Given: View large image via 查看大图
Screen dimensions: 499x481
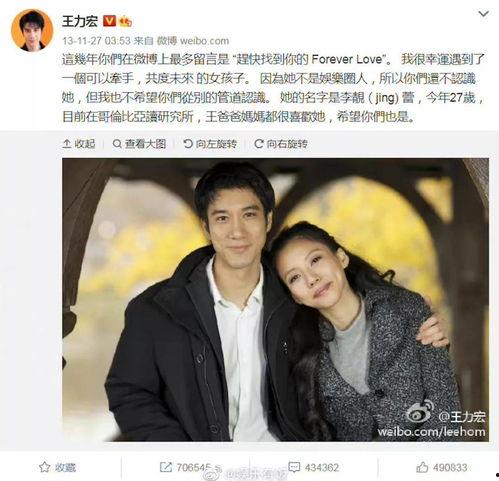Looking at the screenshot, I should click(139, 144).
